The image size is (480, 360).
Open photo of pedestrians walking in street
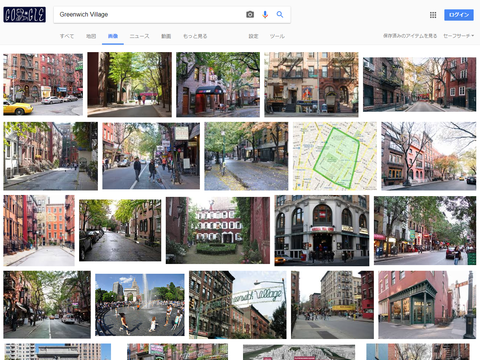pos(151,156)
